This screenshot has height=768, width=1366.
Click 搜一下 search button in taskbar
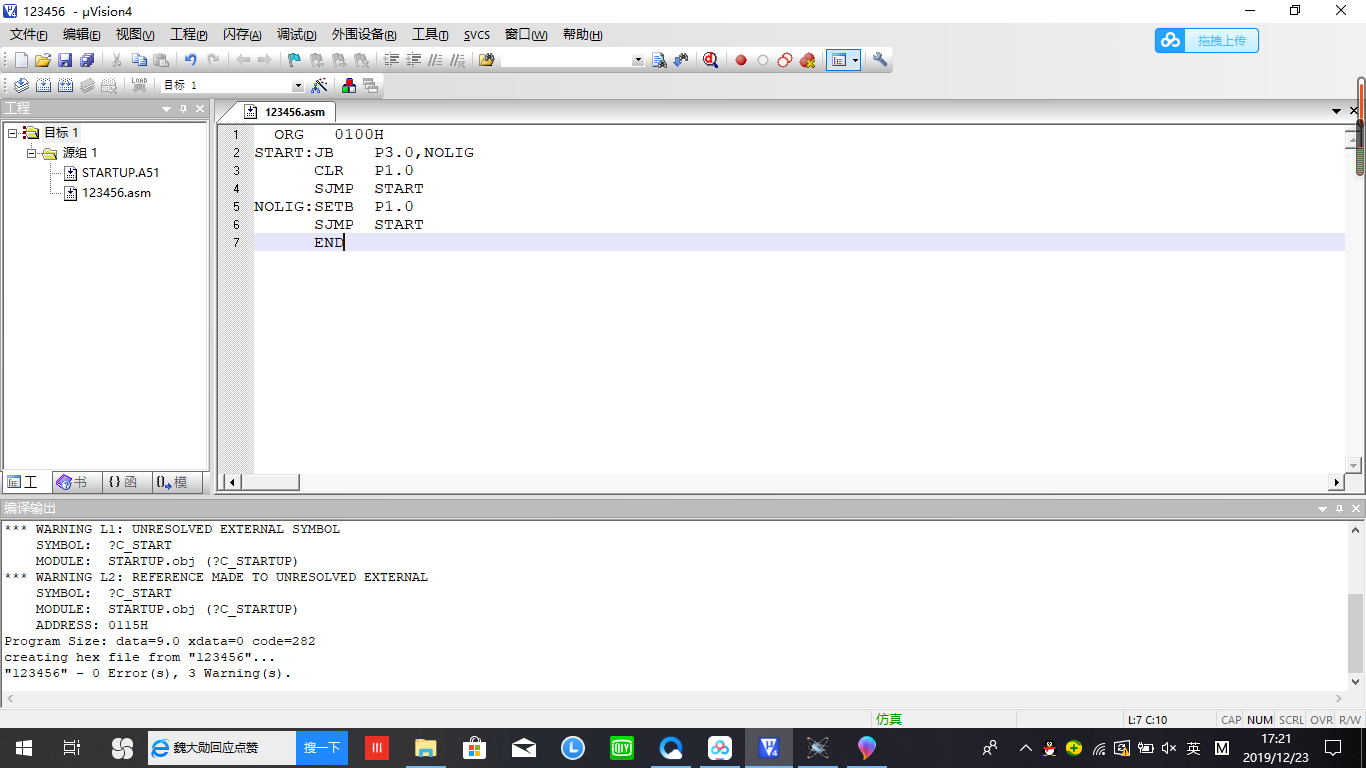tap(322, 748)
